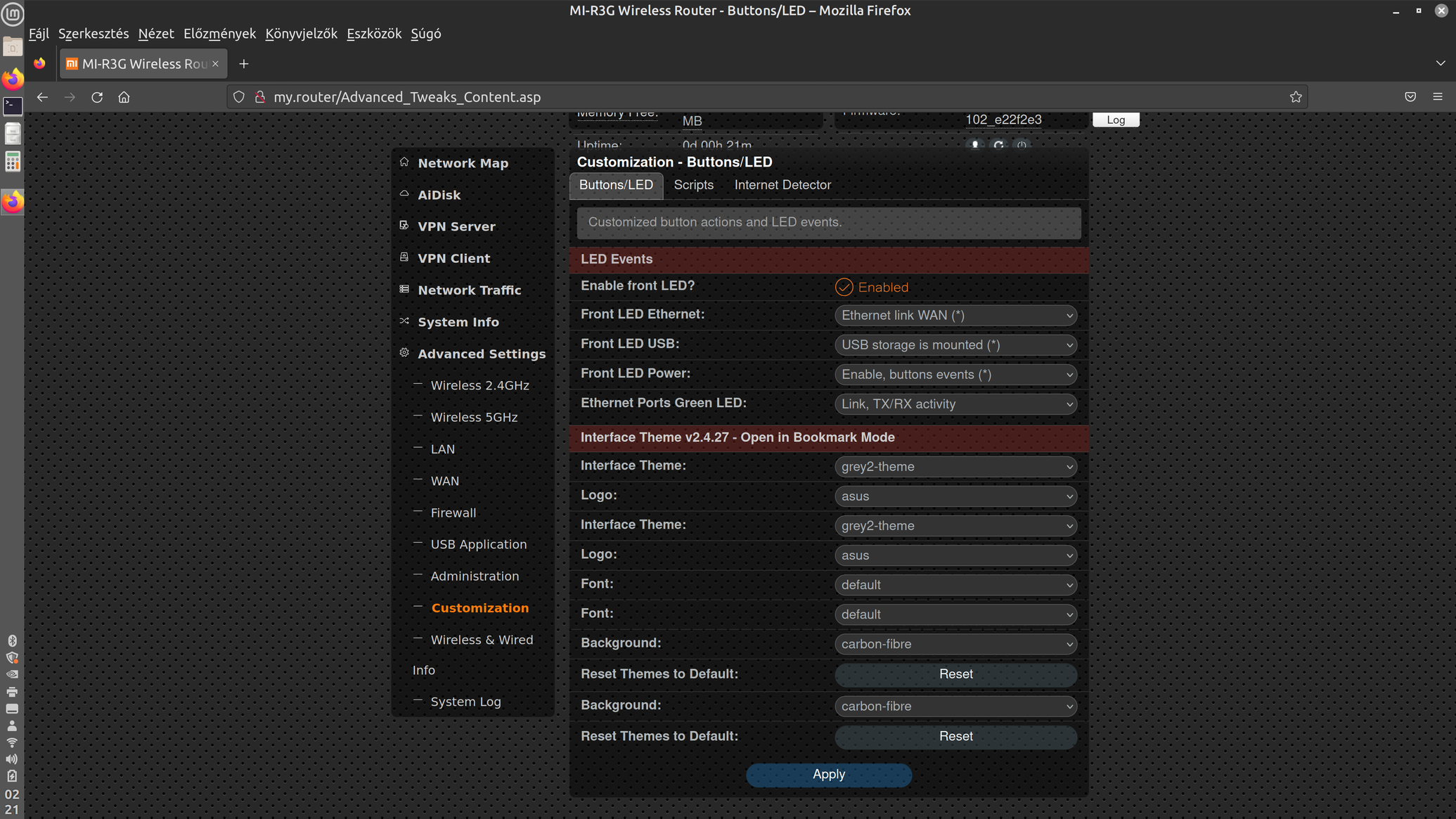Toggle the Enable front LED switch
The image size is (1456, 819).
pyautogui.click(x=844, y=287)
